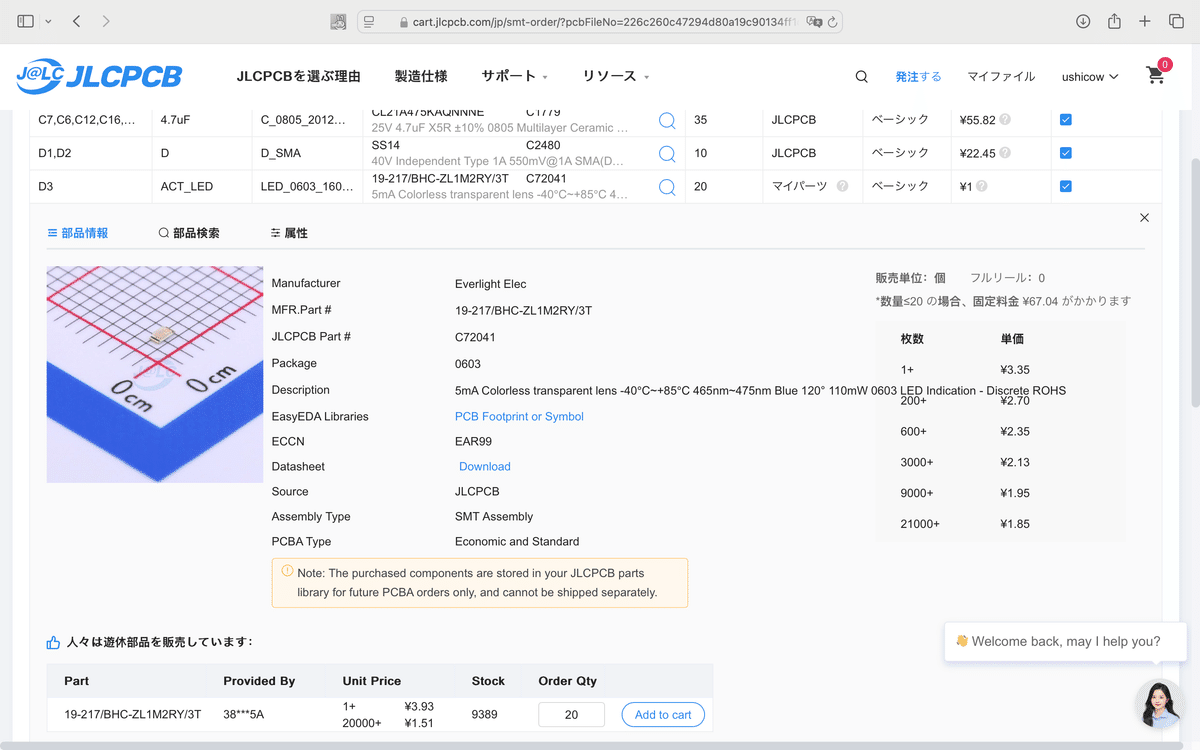
Task: Click the thumbs-up icon above the surplus parts table
Action: tap(52, 641)
